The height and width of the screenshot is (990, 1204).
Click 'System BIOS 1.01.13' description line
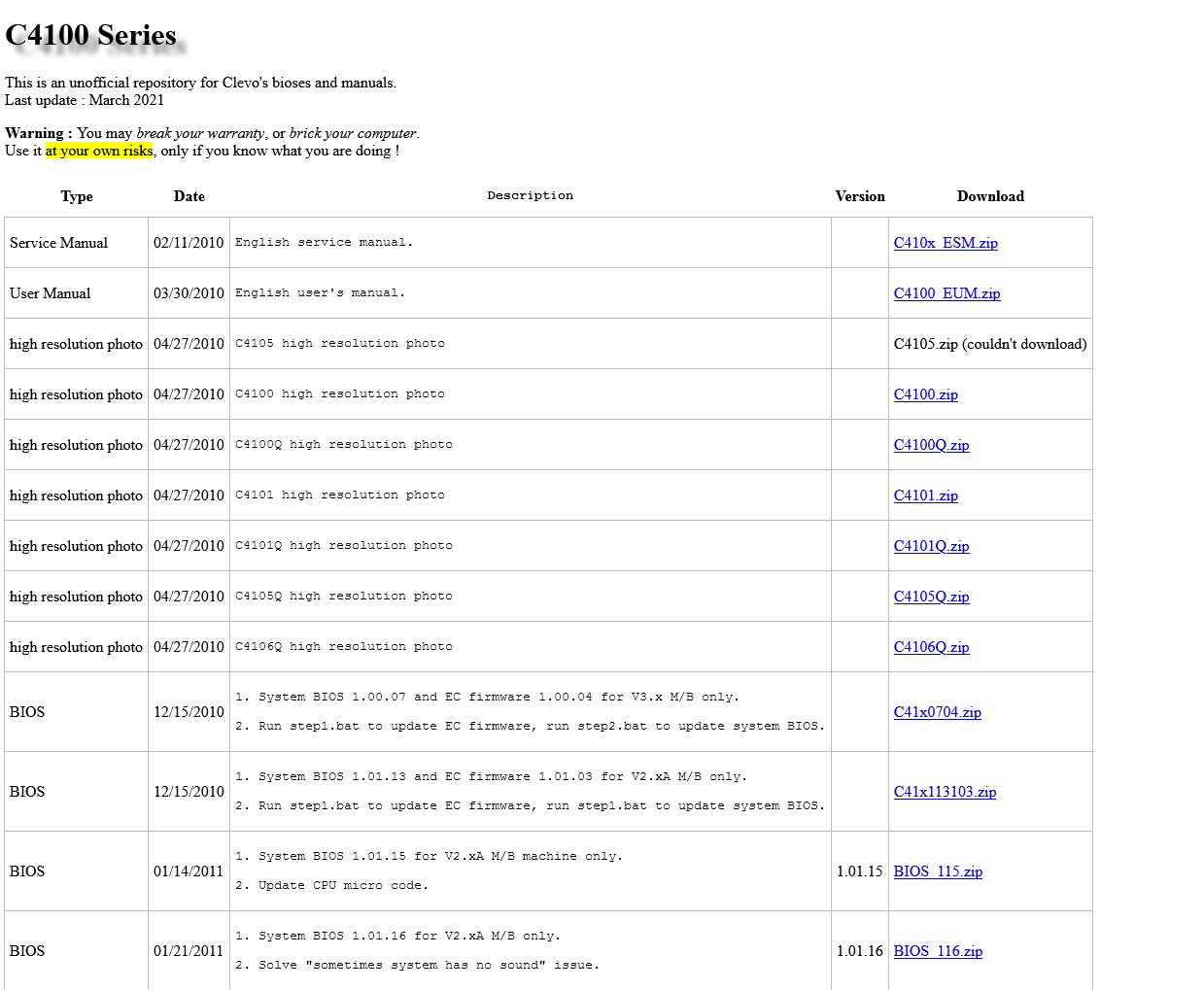(x=491, y=776)
